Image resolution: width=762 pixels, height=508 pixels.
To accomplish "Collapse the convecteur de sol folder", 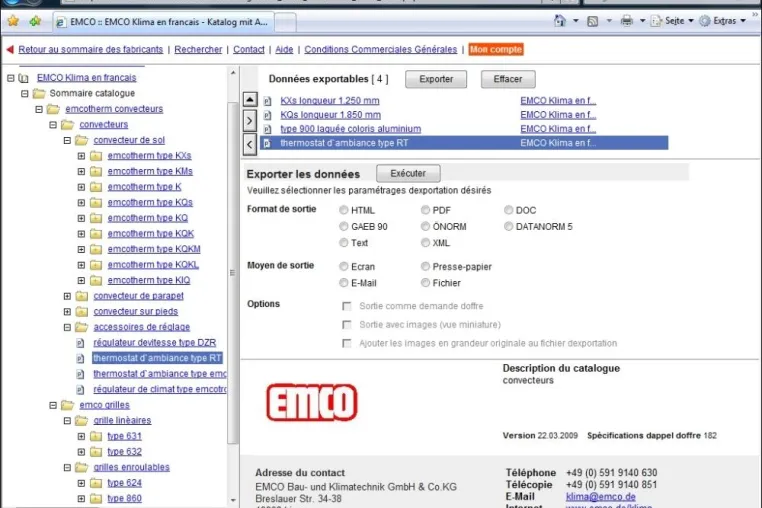I will click(x=67, y=140).
